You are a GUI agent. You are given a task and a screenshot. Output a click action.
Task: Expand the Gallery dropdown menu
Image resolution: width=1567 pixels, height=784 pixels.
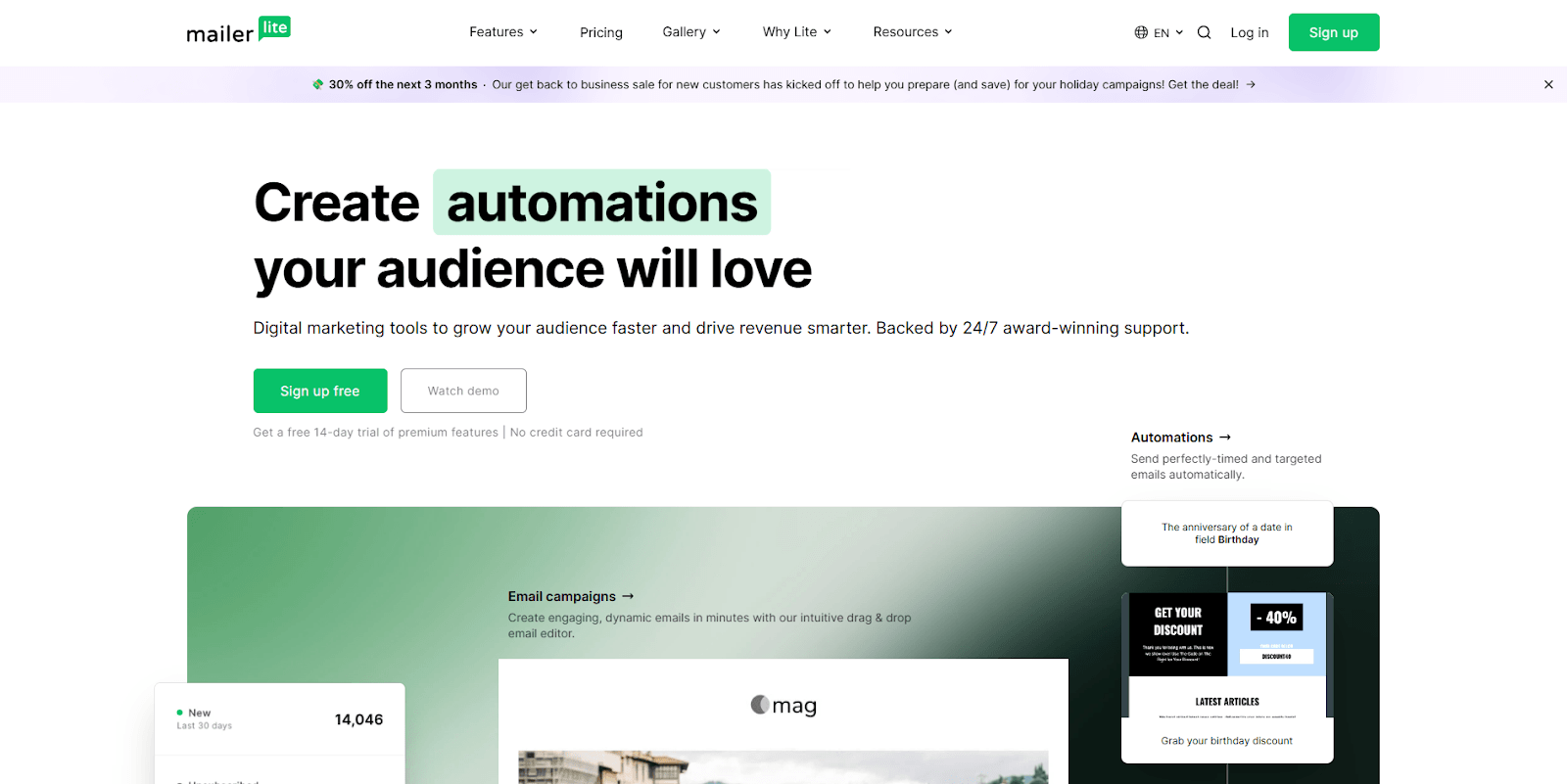click(x=691, y=32)
